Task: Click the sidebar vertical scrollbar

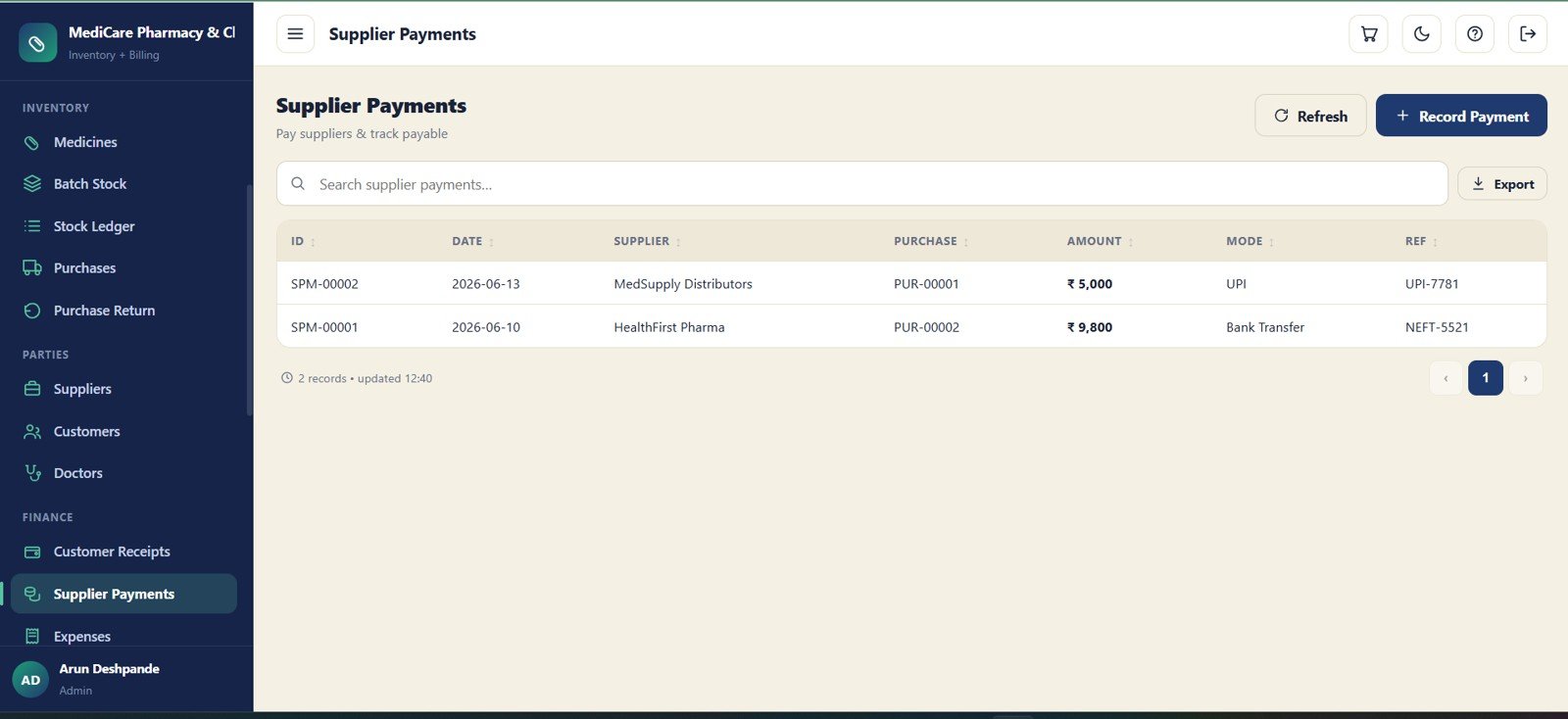Action: point(249,300)
